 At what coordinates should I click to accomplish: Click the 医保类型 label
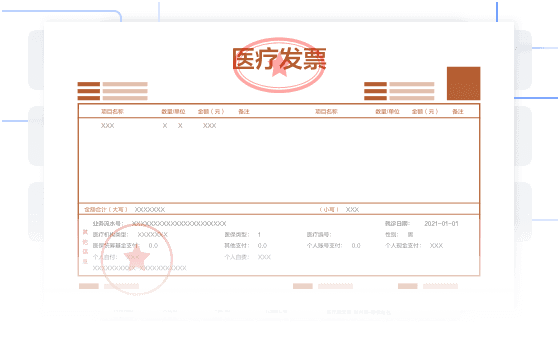[x=237, y=235]
